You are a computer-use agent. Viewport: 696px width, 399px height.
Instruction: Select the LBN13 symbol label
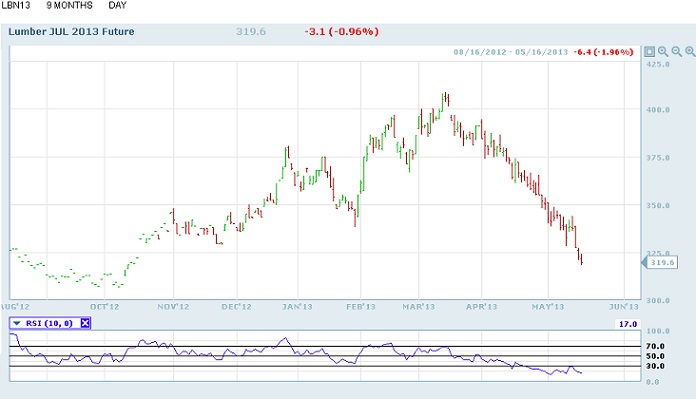(x=16, y=5)
